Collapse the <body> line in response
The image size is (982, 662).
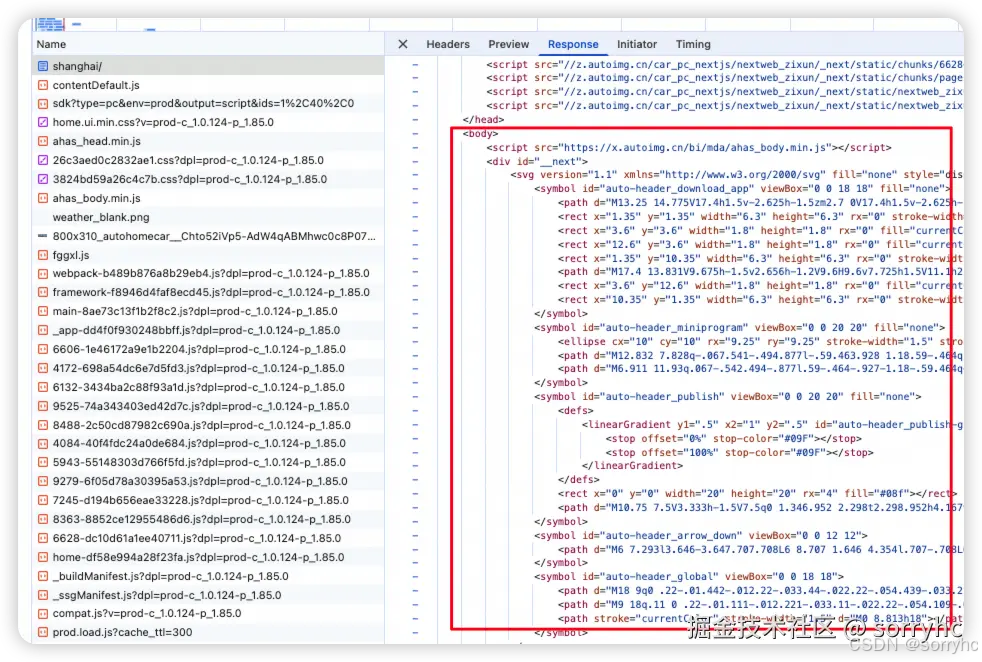415,134
